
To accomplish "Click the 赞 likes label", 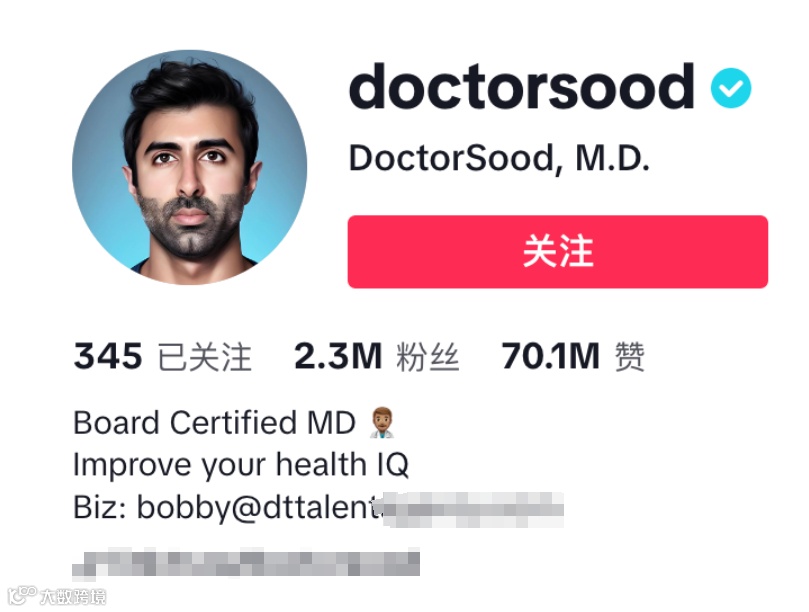I will click(x=629, y=357).
